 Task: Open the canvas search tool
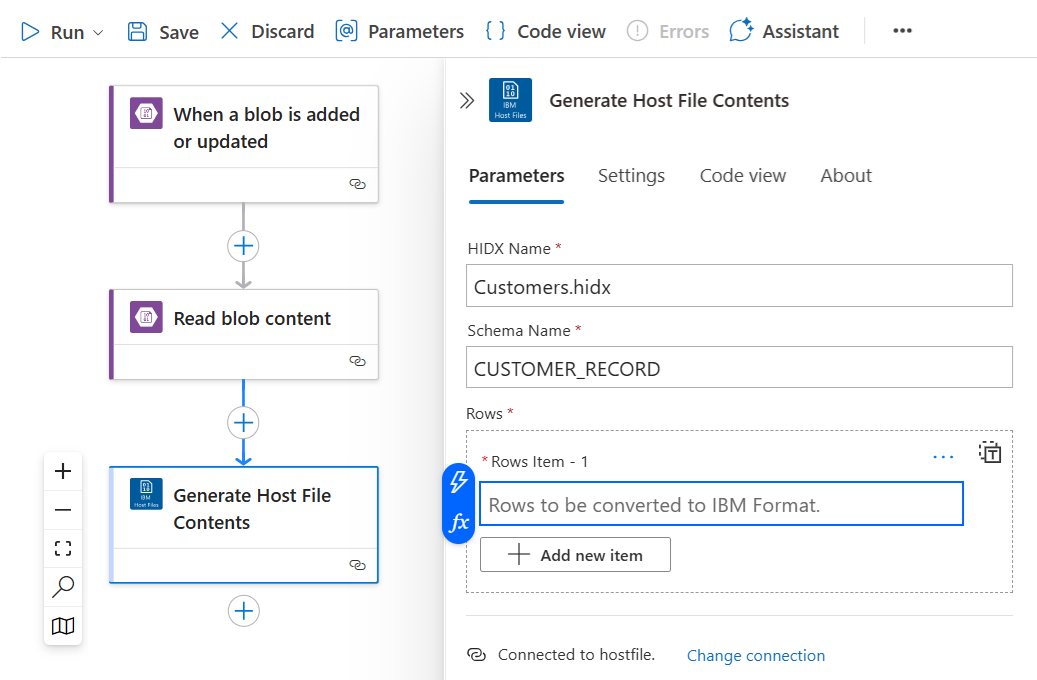pyautogui.click(x=63, y=587)
